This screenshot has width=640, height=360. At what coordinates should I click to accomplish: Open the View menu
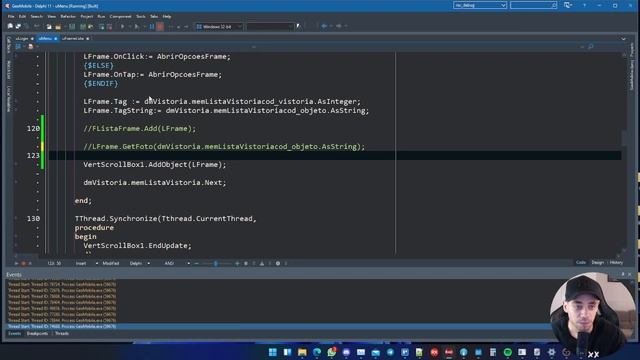pos(51,16)
